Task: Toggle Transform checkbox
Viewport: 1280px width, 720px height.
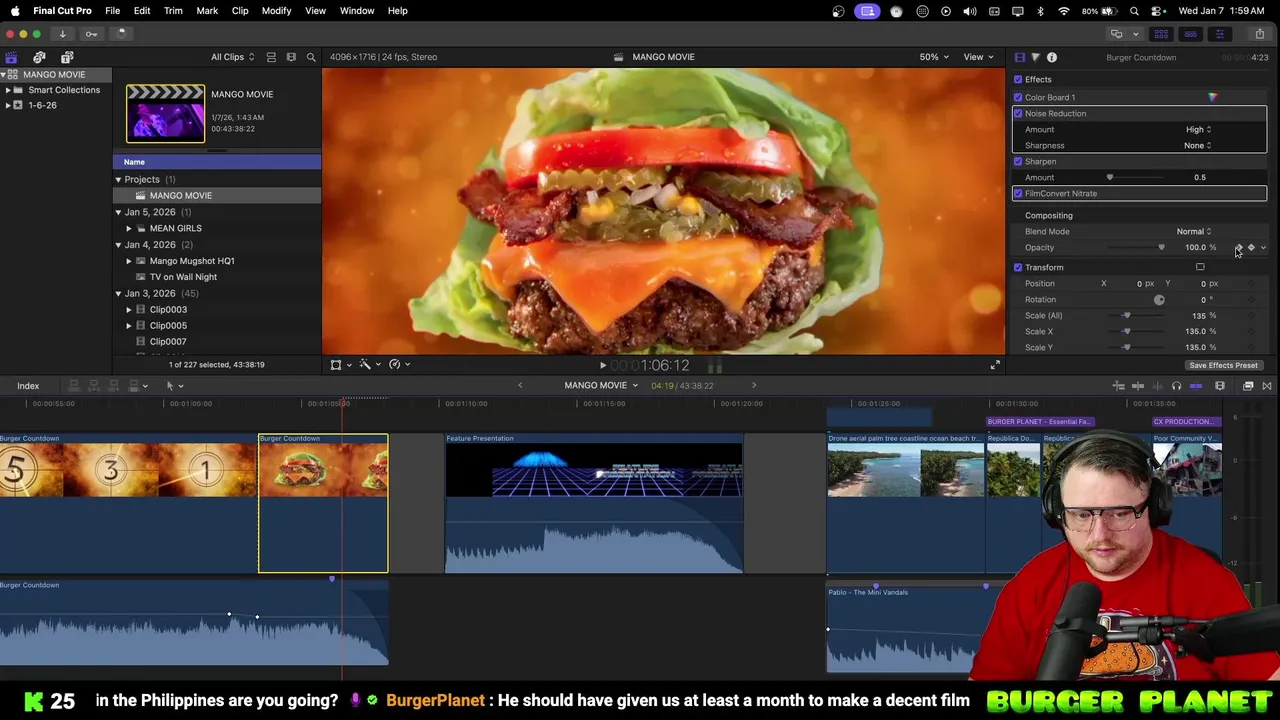Action: click(1018, 268)
